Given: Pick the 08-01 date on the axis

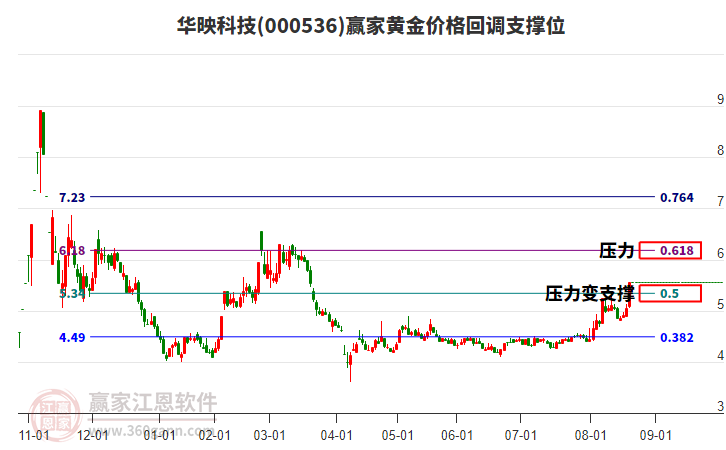Looking at the screenshot, I should coord(590,436).
